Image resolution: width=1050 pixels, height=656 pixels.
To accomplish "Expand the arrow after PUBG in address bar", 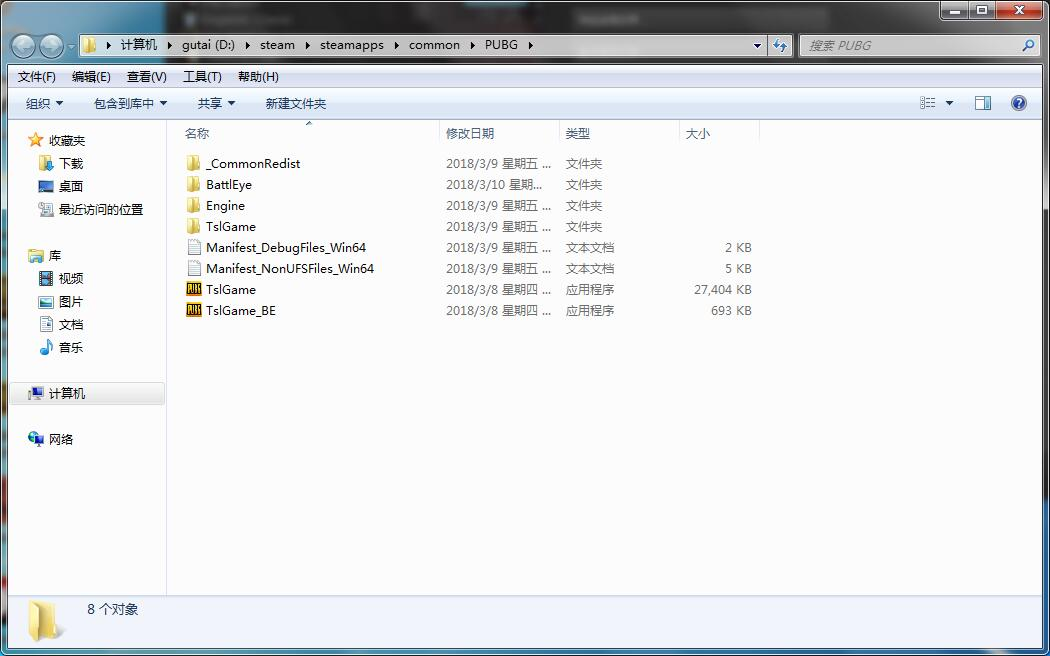I will 531,46.
